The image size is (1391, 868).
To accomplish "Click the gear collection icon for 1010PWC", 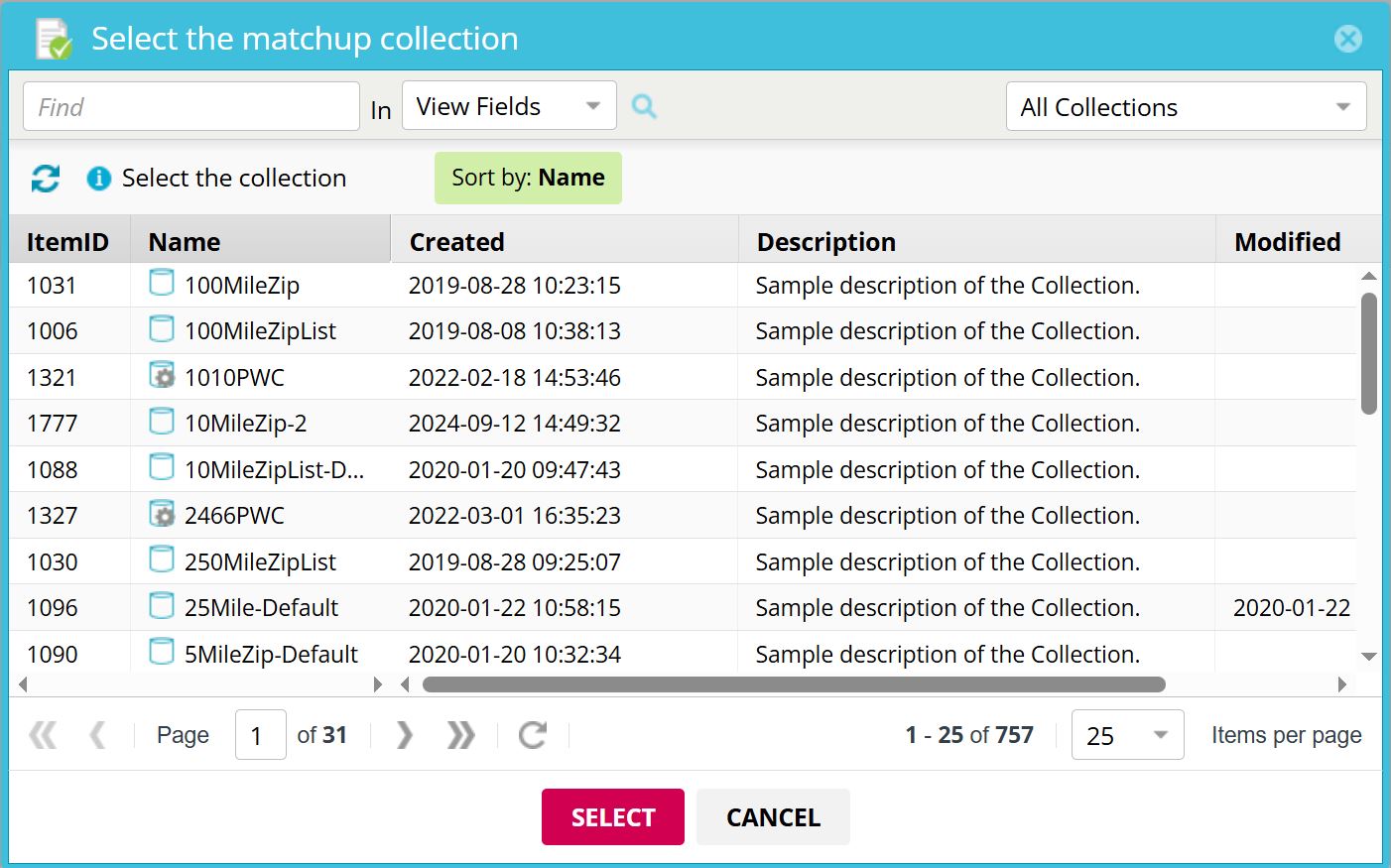I will [x=162, y=375].
